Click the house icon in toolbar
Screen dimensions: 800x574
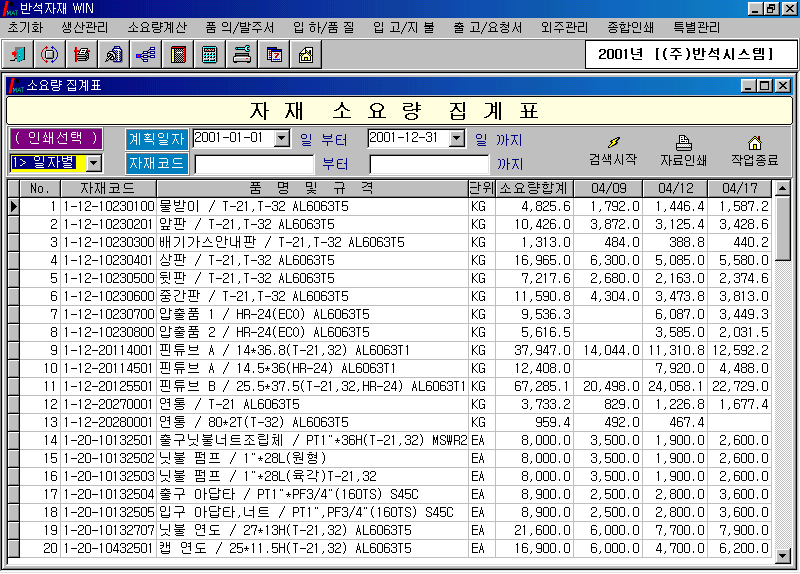click(305, 54)
